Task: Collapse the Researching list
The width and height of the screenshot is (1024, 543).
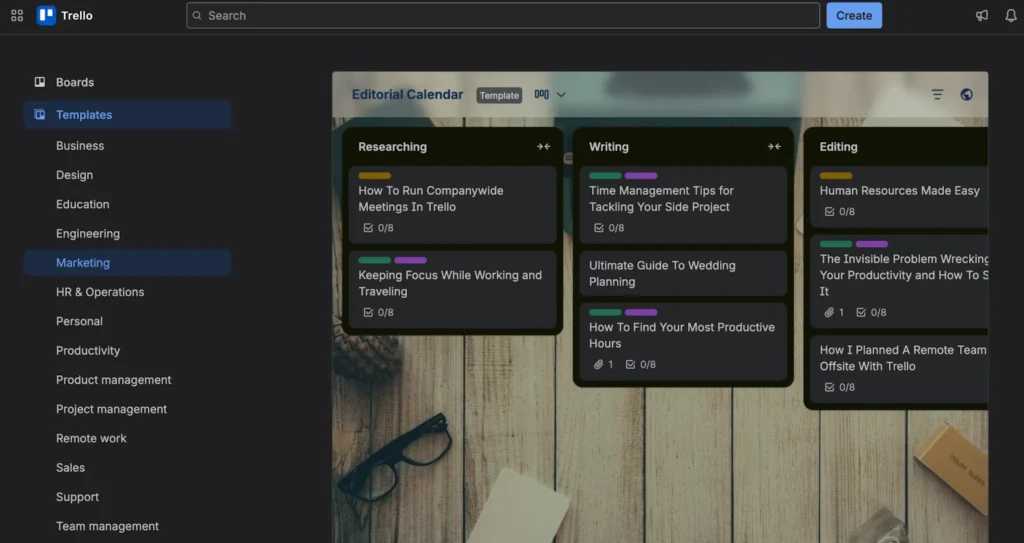Action: click(543, 147)
